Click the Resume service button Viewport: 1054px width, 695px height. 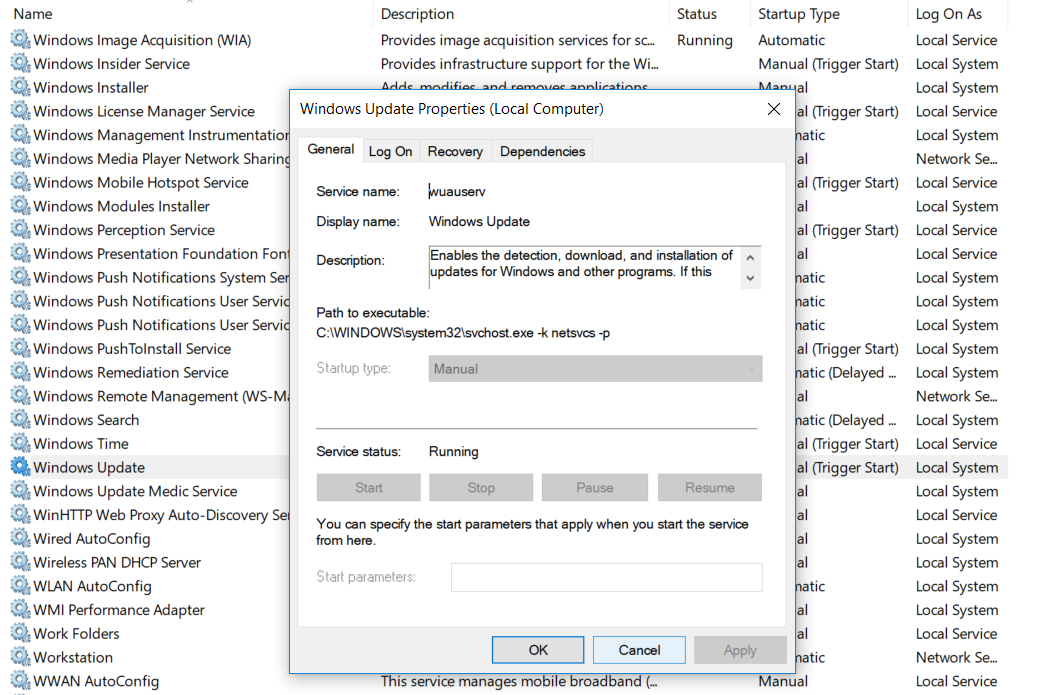pyautogui.click(x=710, y=487)
